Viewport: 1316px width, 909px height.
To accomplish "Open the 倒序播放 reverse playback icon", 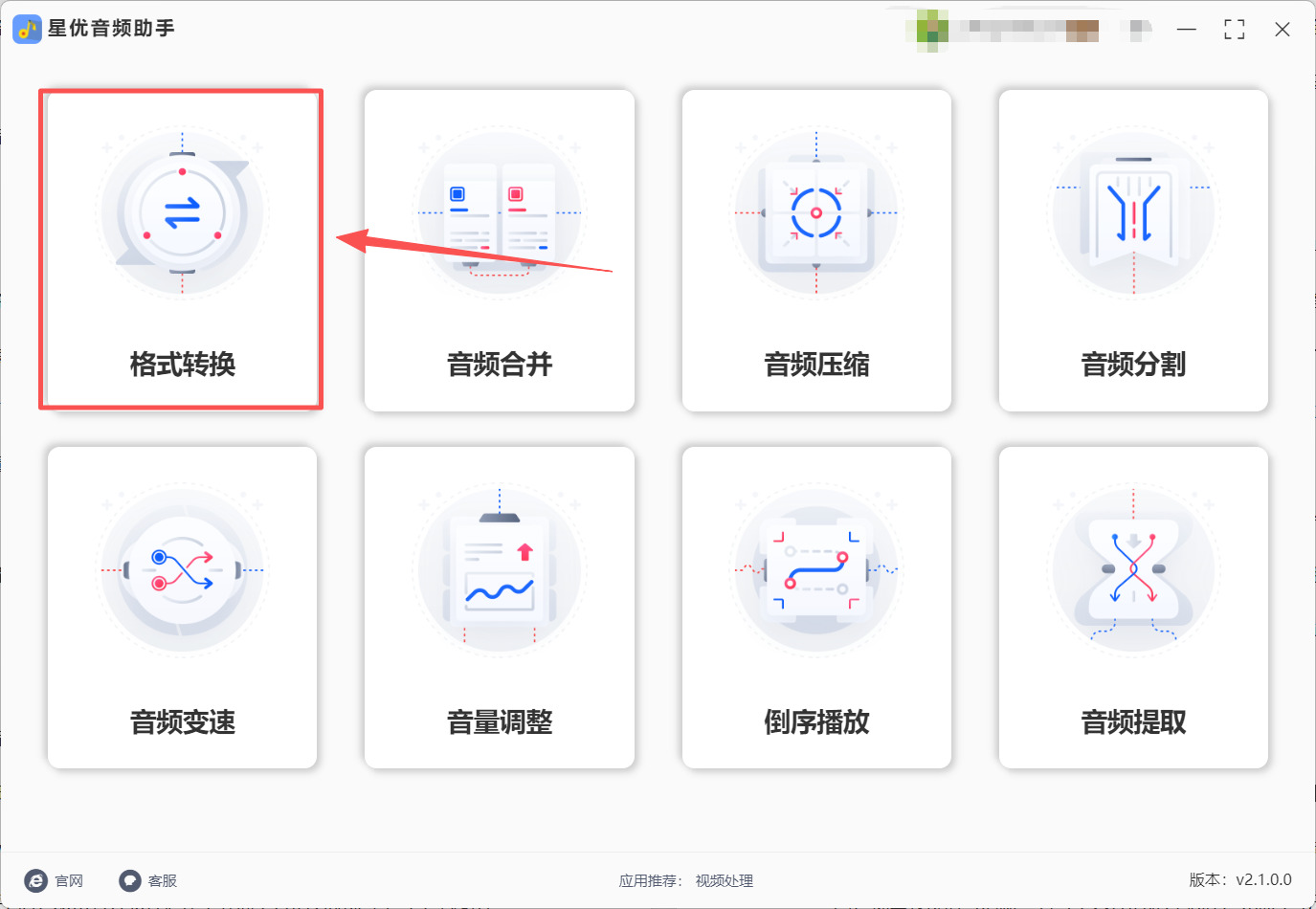I will [x=816, y=570].
